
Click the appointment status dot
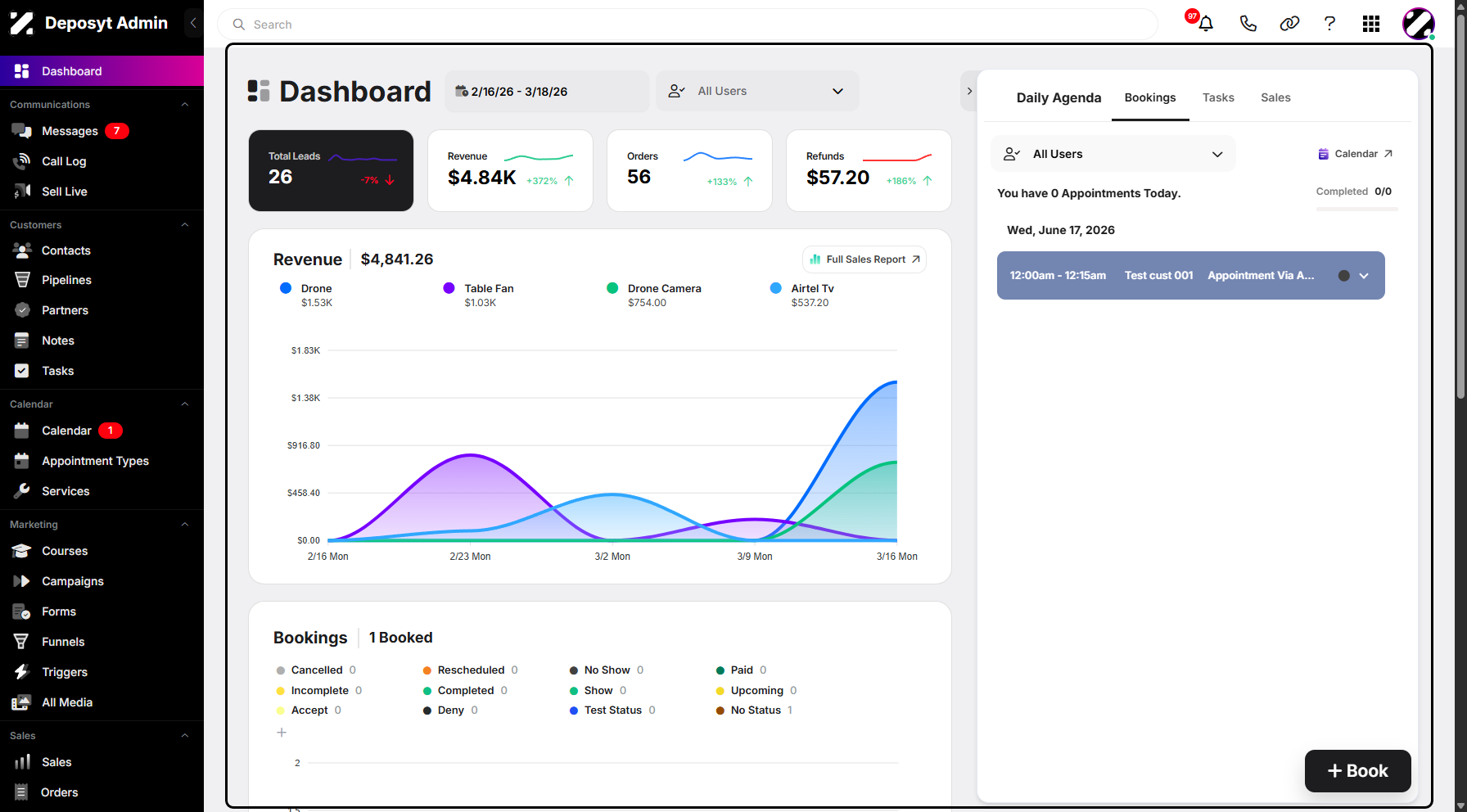tap(1343, 276)
